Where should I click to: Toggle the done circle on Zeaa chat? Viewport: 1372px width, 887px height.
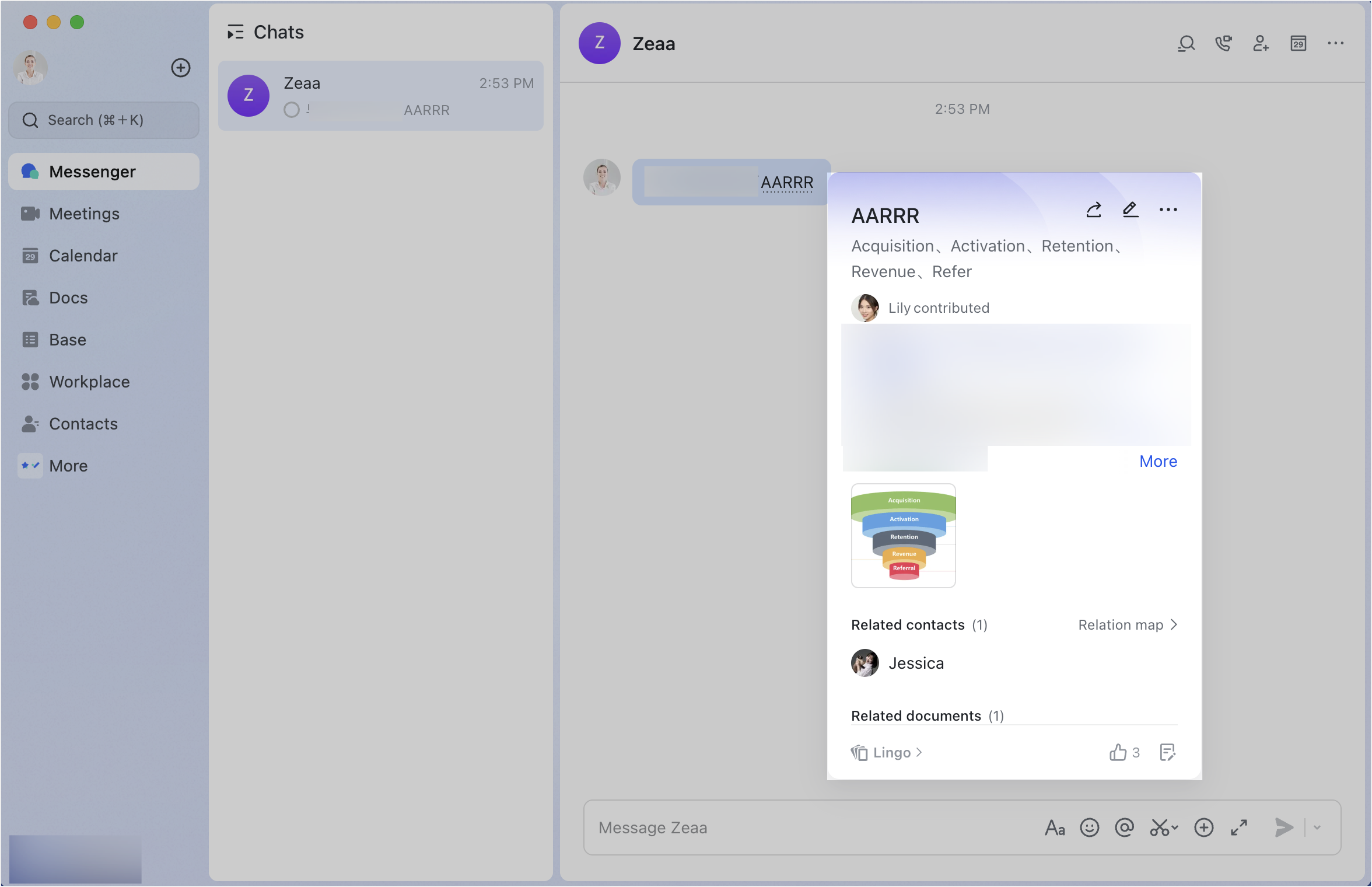pos(292,110)
